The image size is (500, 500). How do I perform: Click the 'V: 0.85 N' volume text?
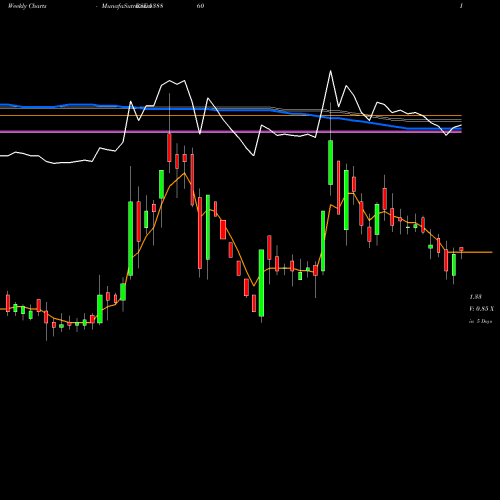481,309
